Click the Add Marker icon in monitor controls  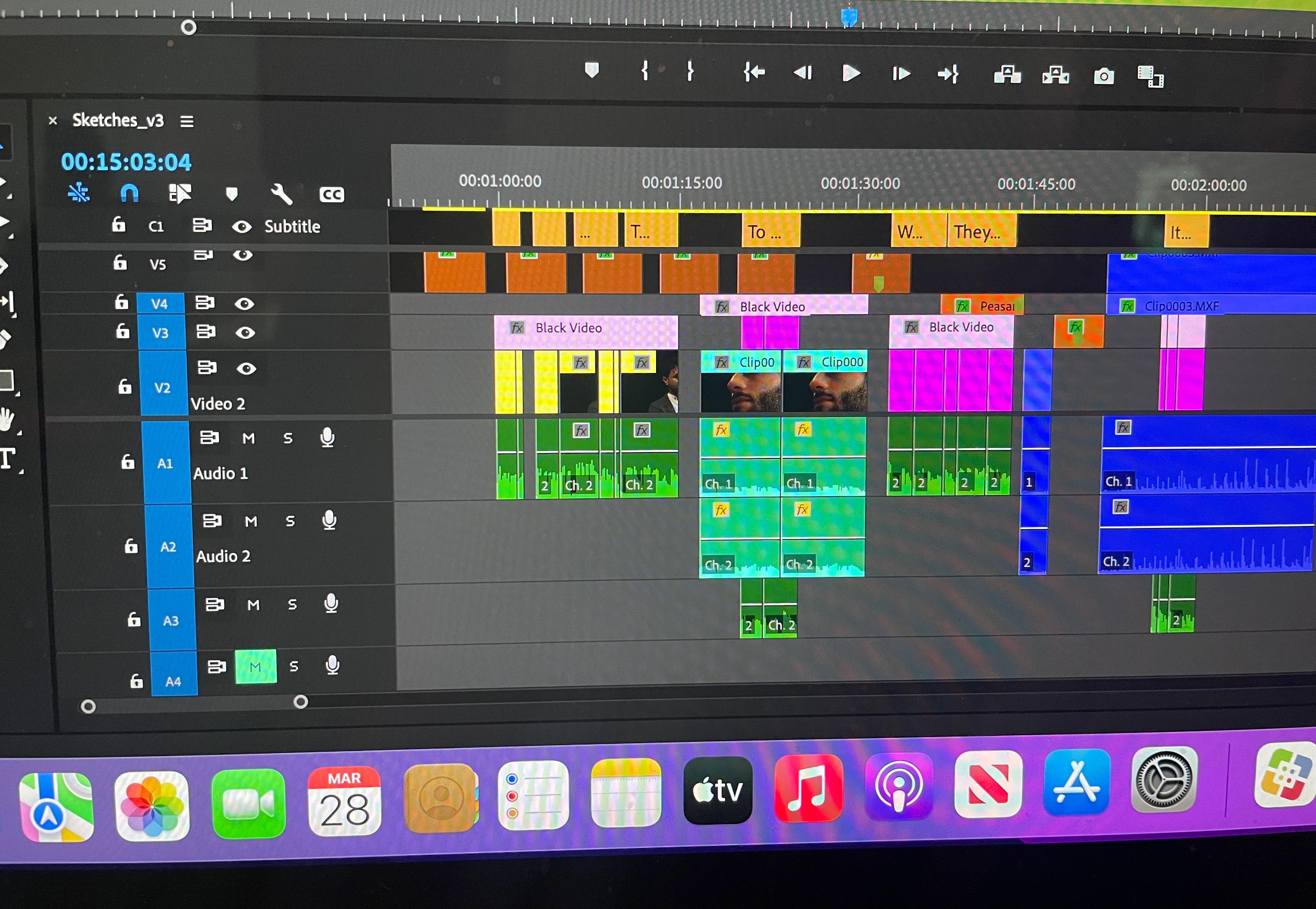coord(592,70)
